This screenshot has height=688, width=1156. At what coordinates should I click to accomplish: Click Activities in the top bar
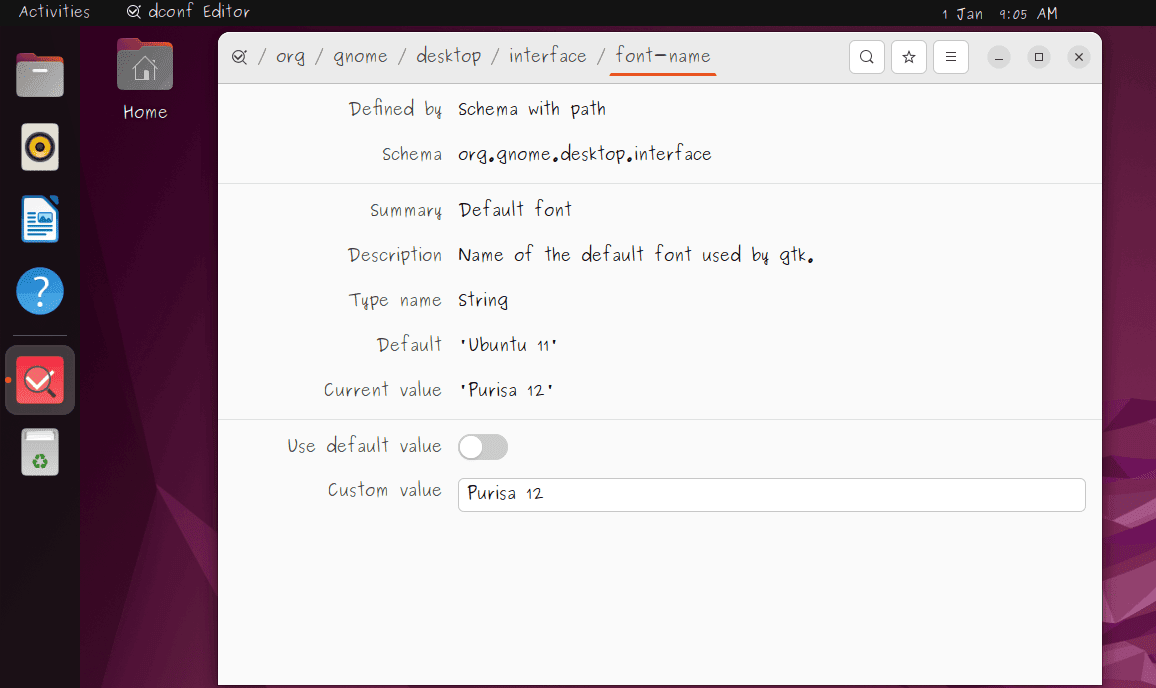tap(54, 13)
